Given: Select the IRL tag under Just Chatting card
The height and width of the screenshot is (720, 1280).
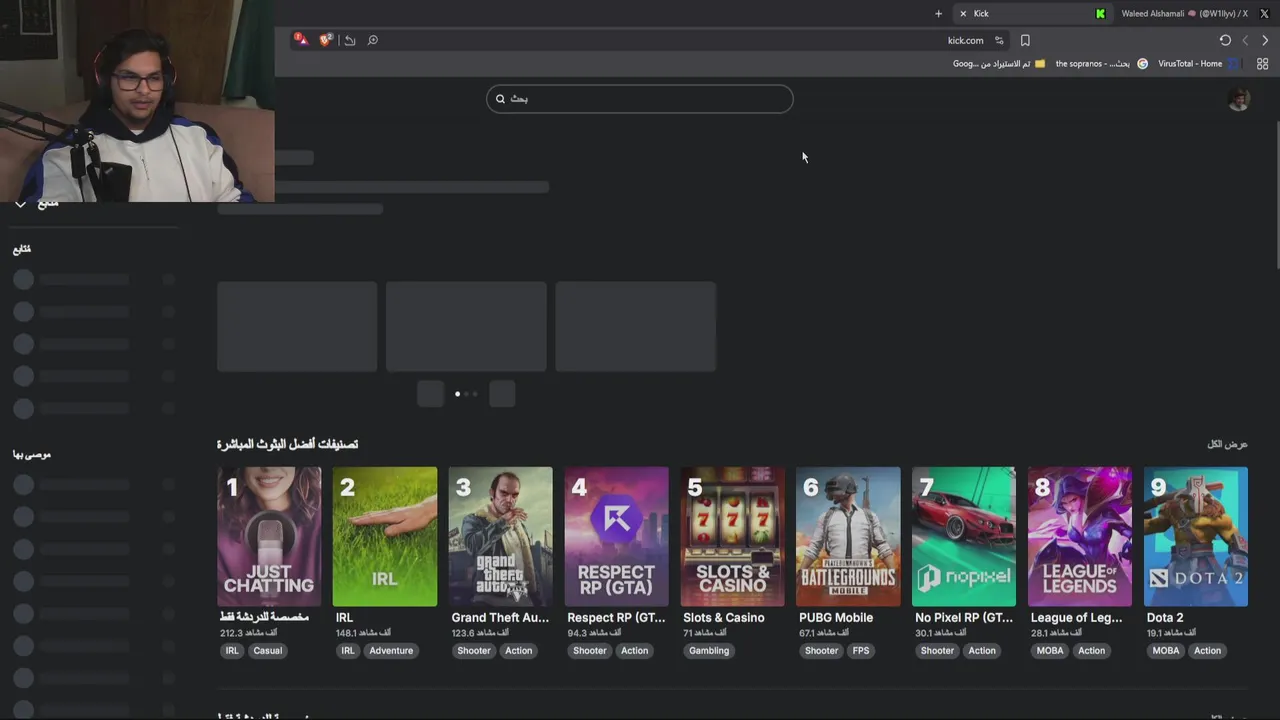Looking at the screenshot, I should (x=232, y=650).
